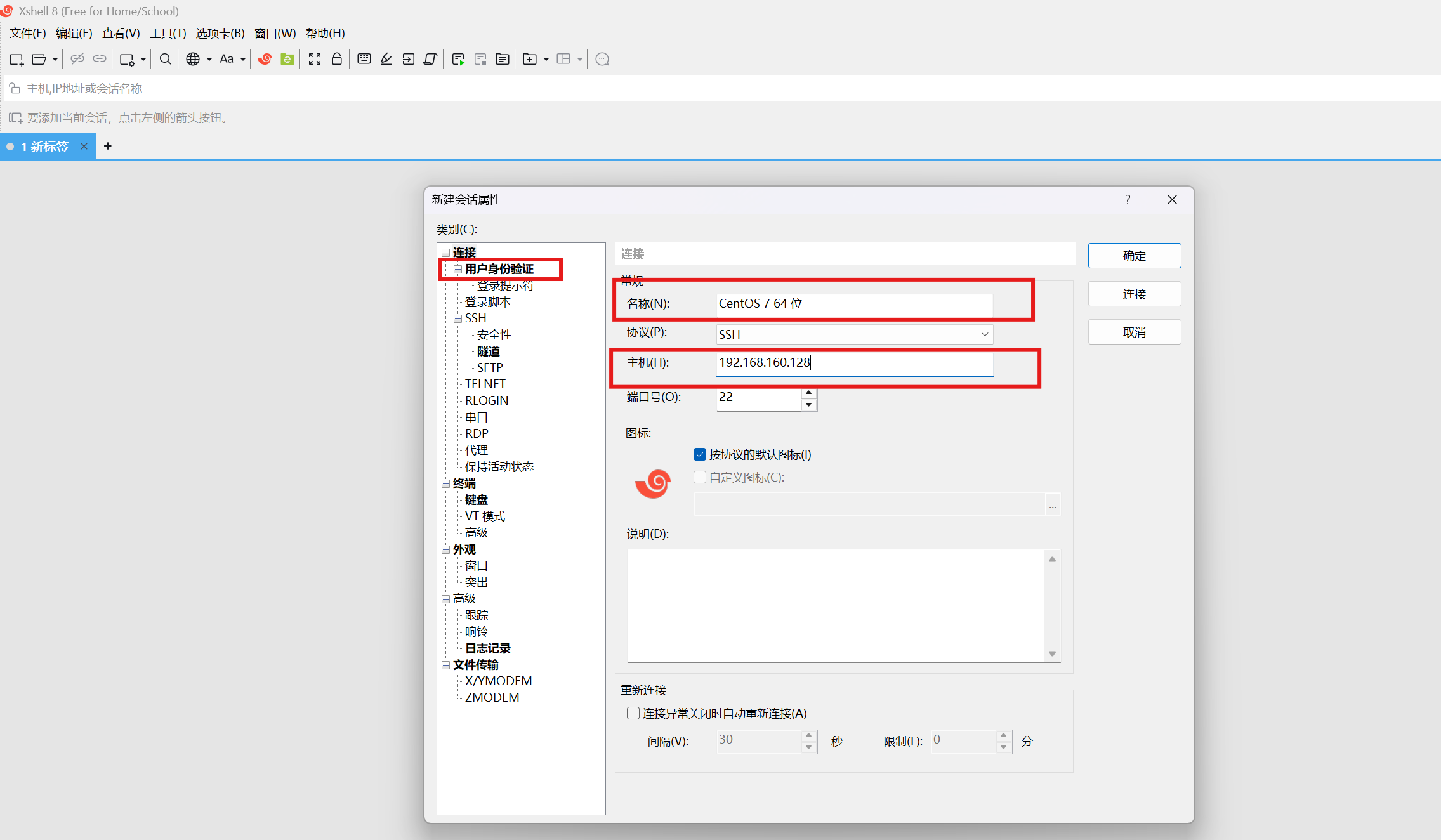Enable auto reconnect on abnormal close

coord(633,713)
